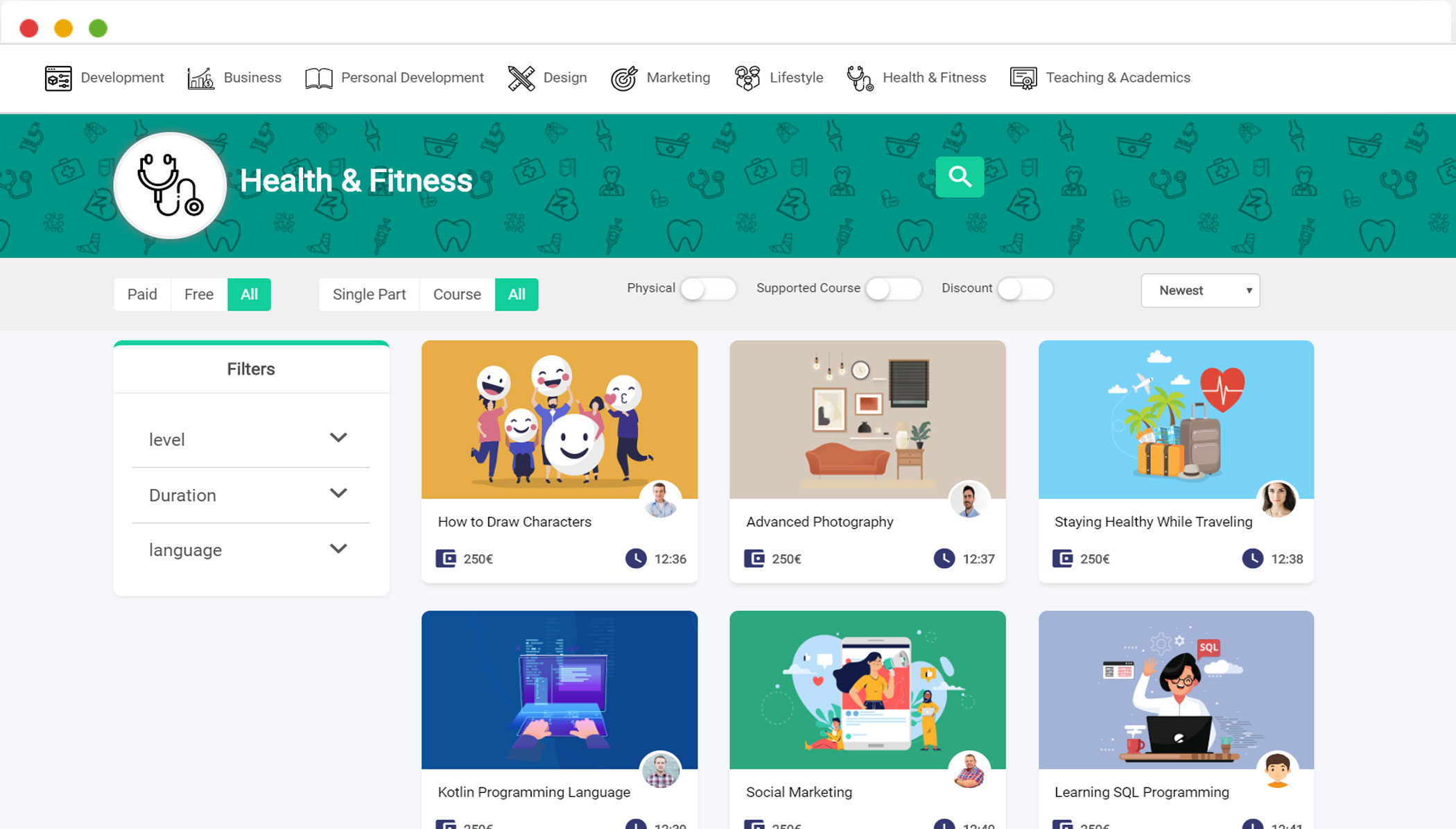The height and width of the screenshot is (829, 1456).
Task: Open the Newest sort dropdown
Action: [1200, 291]
